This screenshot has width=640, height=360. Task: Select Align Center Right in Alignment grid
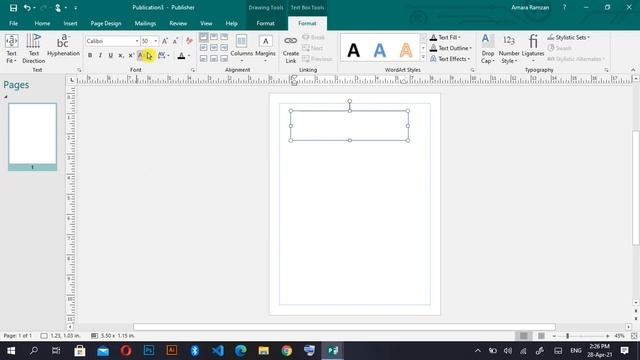coord(224,48)
